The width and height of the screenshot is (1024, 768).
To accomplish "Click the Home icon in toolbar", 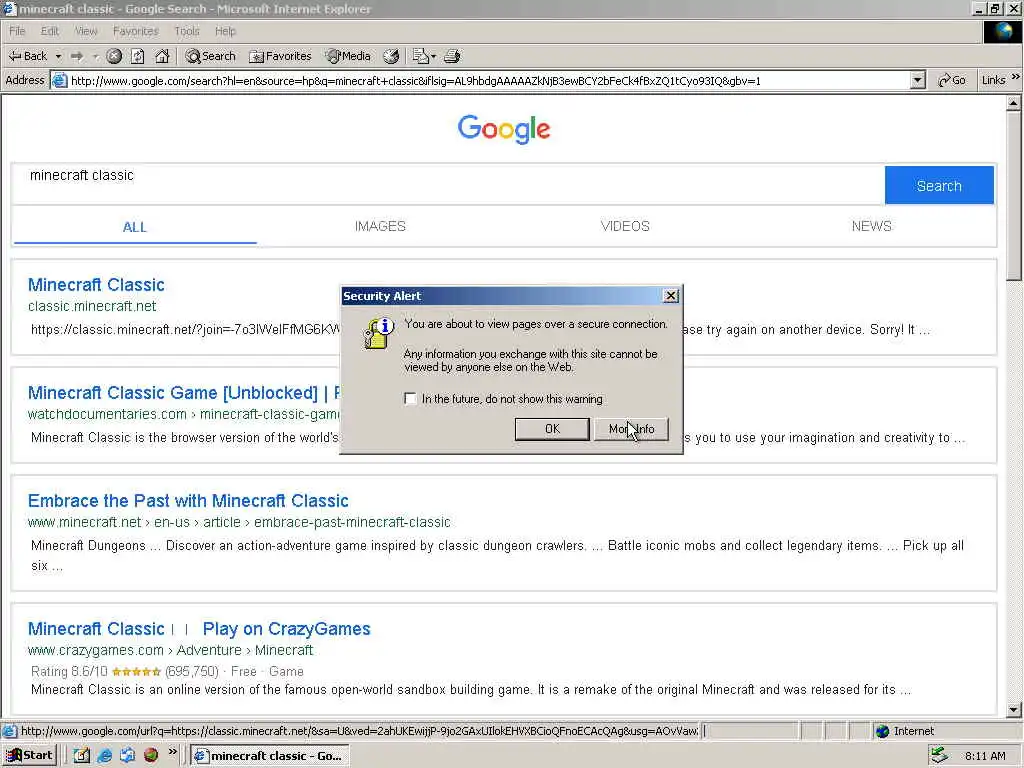I will click(x=162, y=57).
